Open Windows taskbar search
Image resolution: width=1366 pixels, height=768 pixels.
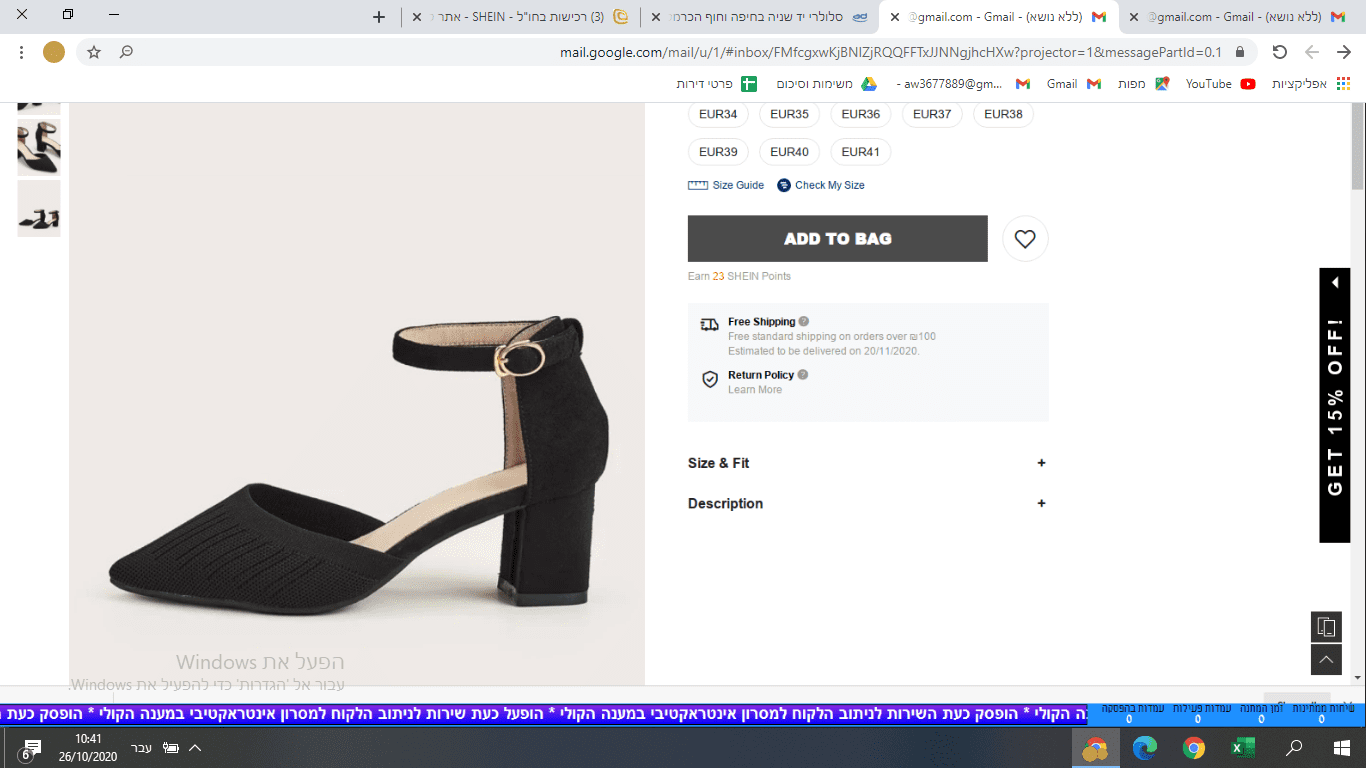click(1294, 747)
